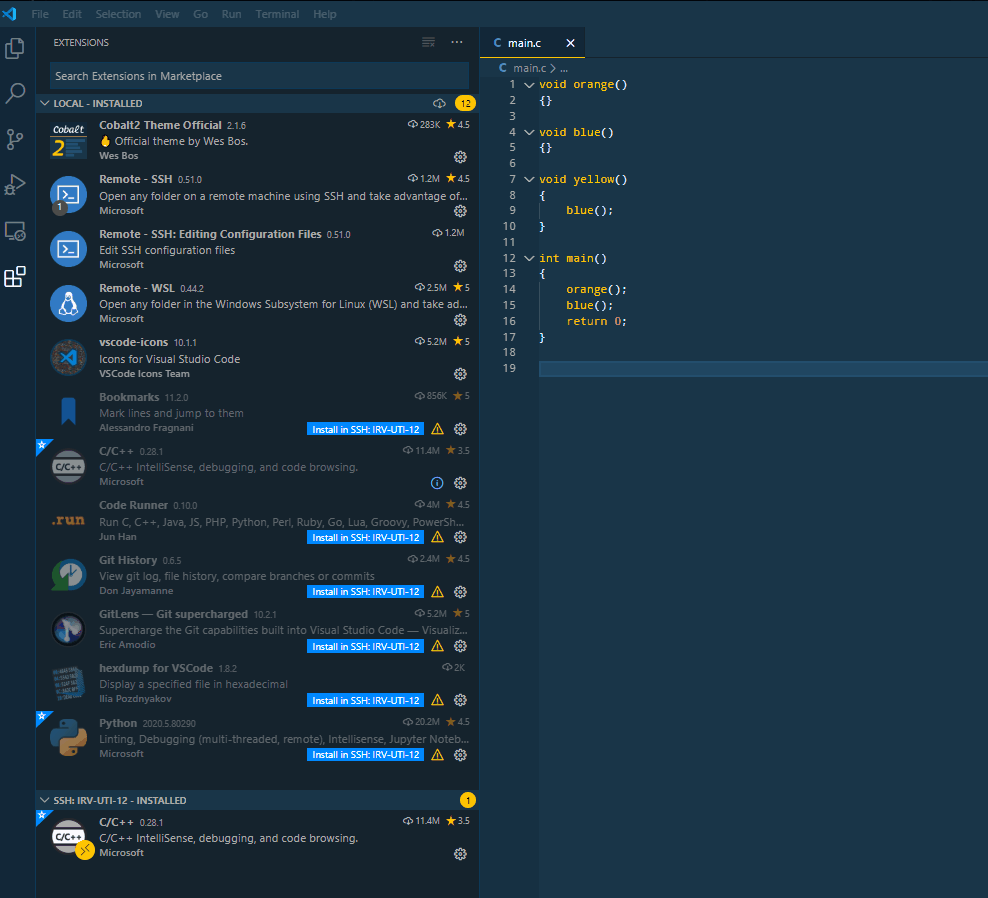Click the info icon on the C/C++ extension
Image resolution: width=988 pixels, height=898 pixels.
437,482
